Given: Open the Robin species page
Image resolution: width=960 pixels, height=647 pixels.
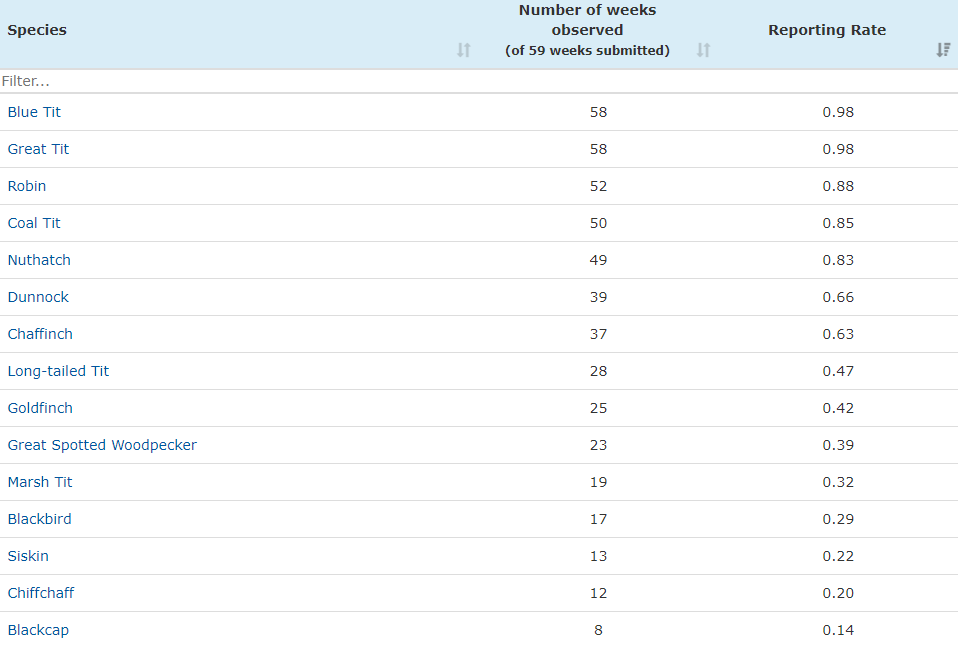Looking at the screenshot, I should [27, 186].
